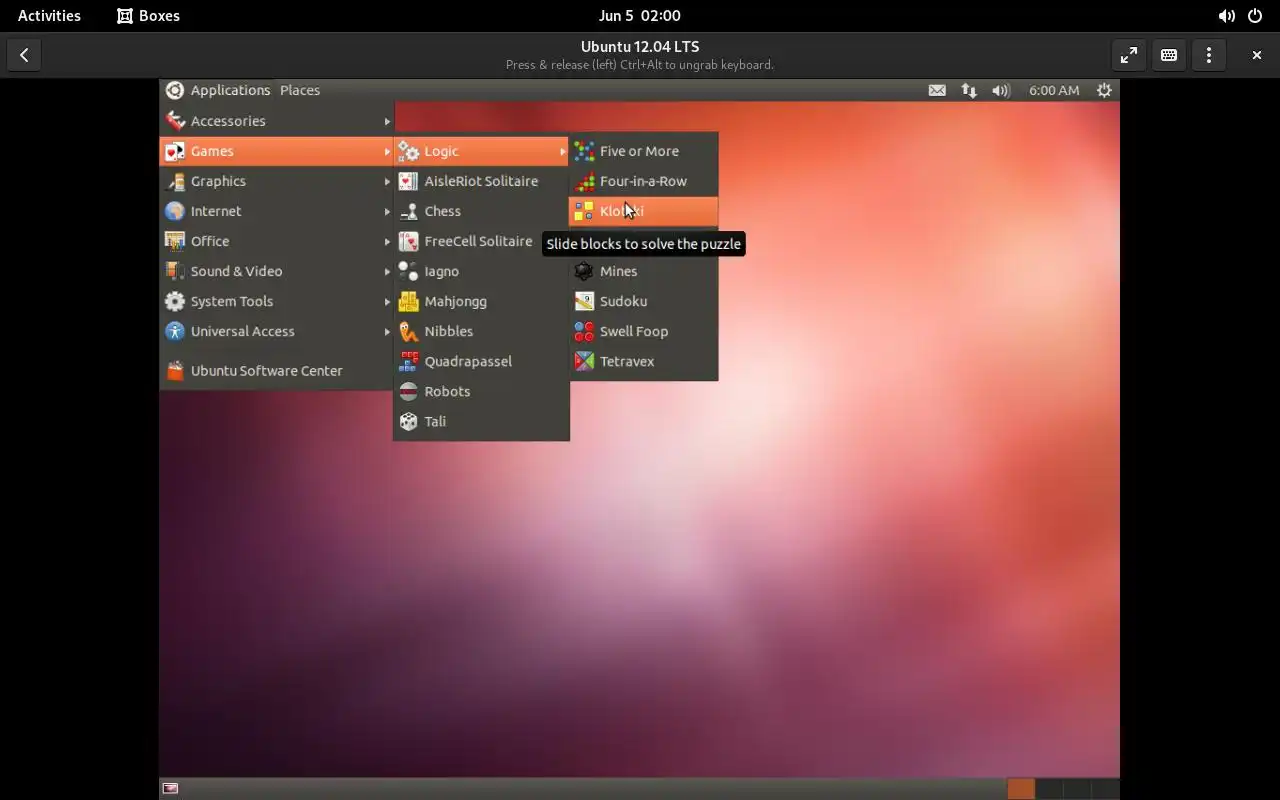The height and width of the screenshot is (800, 1280).
Task: Expand the Internet submenu arrow
Action: (x=387, y=211)
